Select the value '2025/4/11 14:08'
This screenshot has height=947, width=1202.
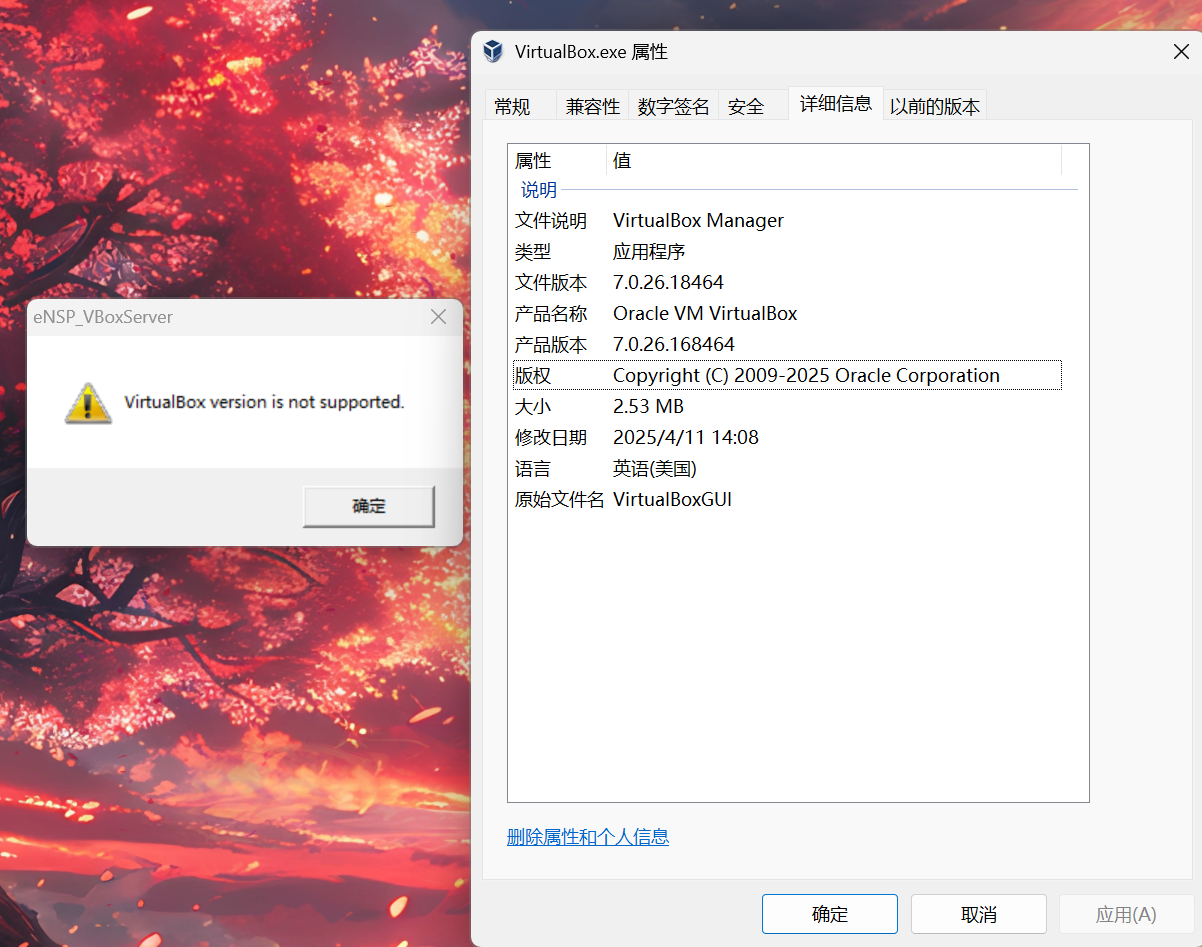[686, 437]
